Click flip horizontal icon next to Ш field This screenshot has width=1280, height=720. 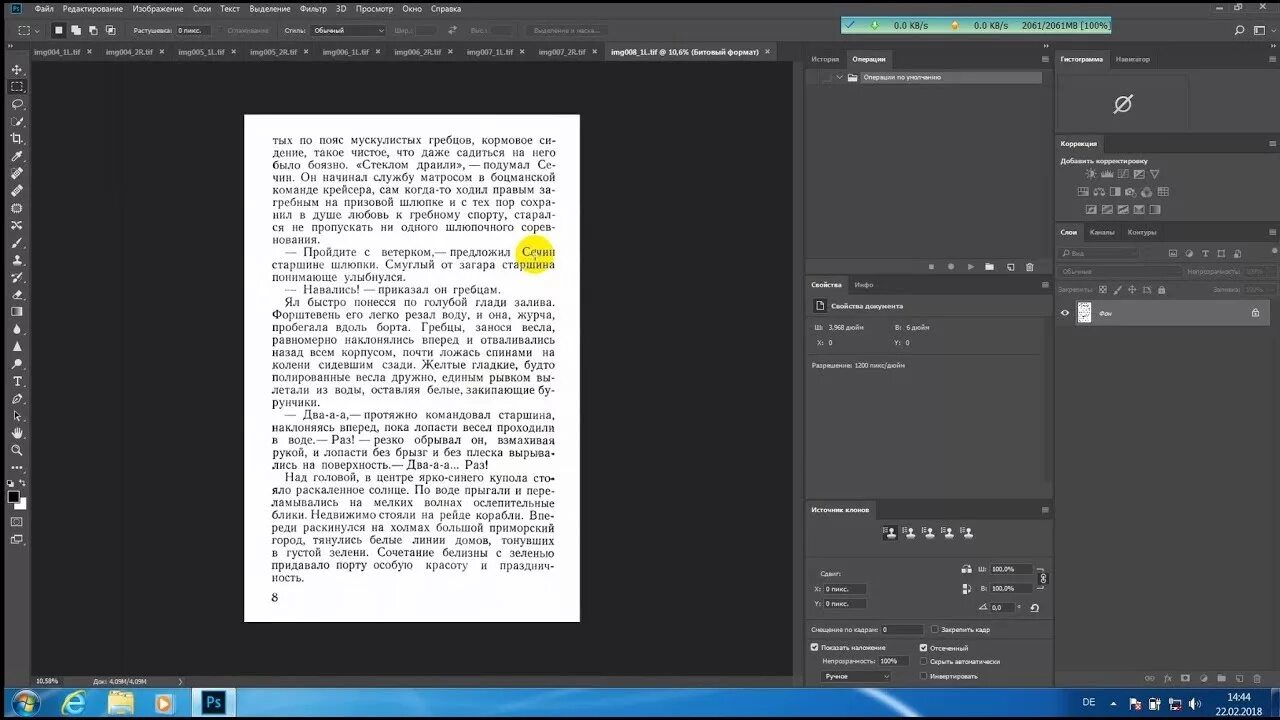(966, 569)
